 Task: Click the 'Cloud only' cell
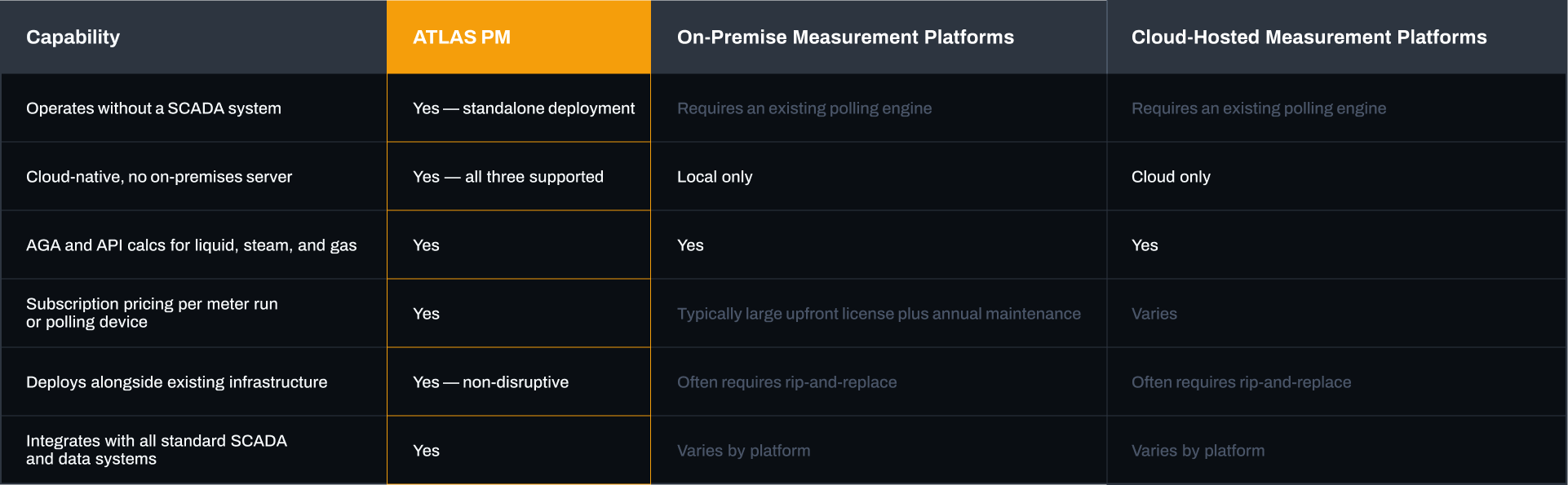point(1171,177)
